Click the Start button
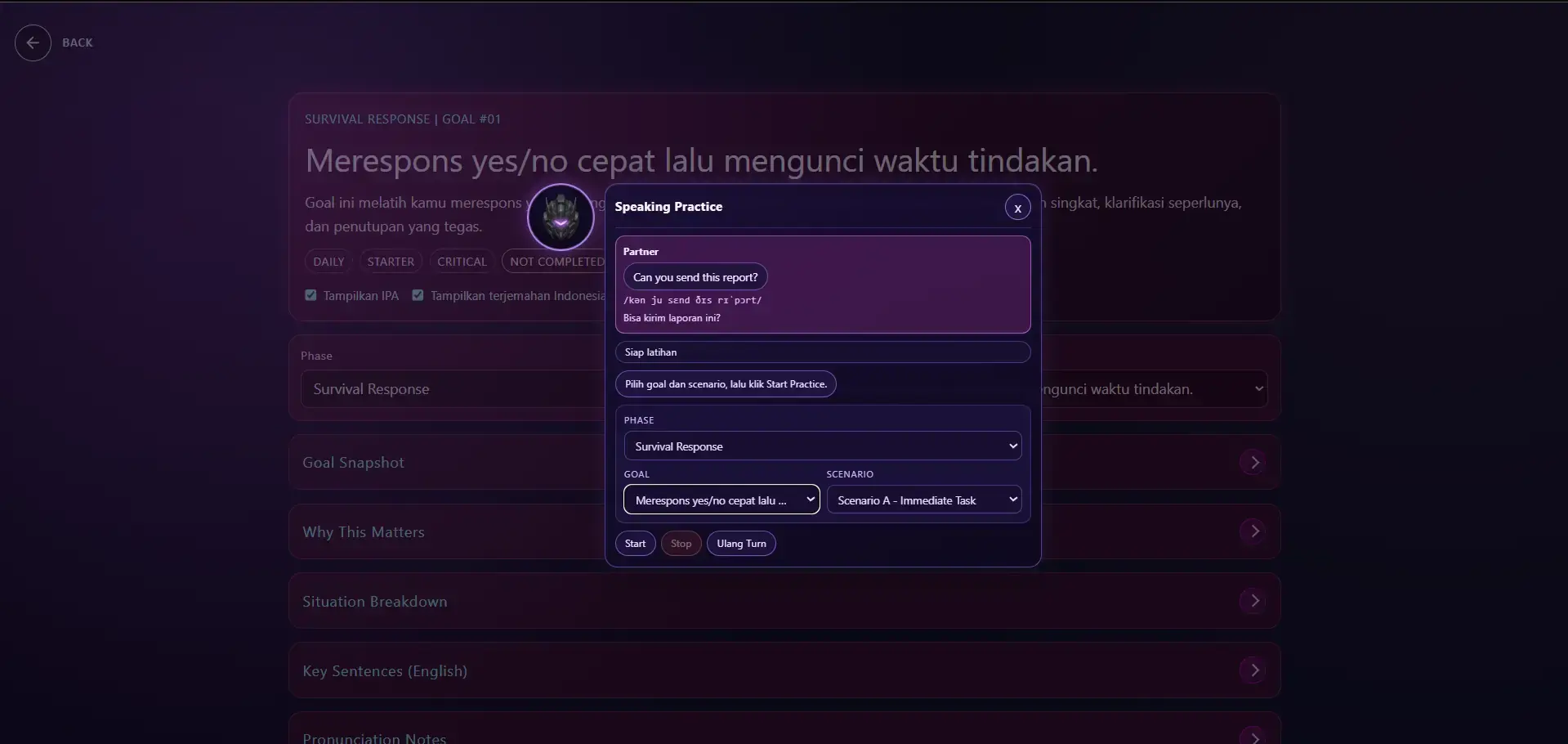 click(x=635, y=544)
